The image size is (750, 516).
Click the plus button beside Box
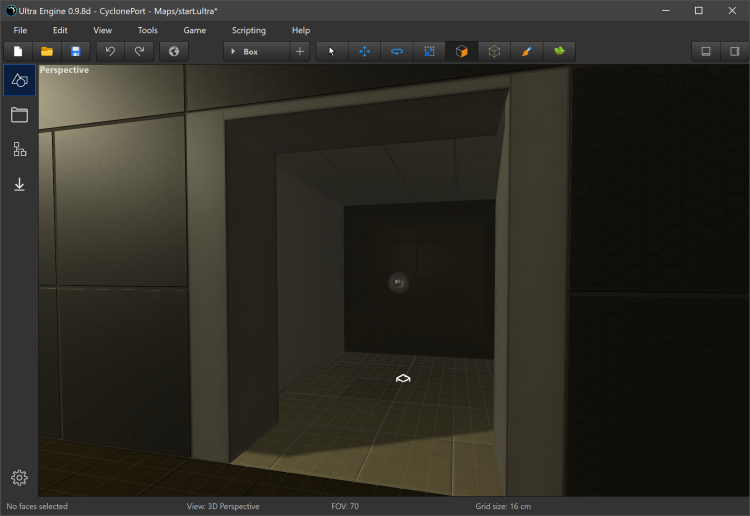[300, 51]
